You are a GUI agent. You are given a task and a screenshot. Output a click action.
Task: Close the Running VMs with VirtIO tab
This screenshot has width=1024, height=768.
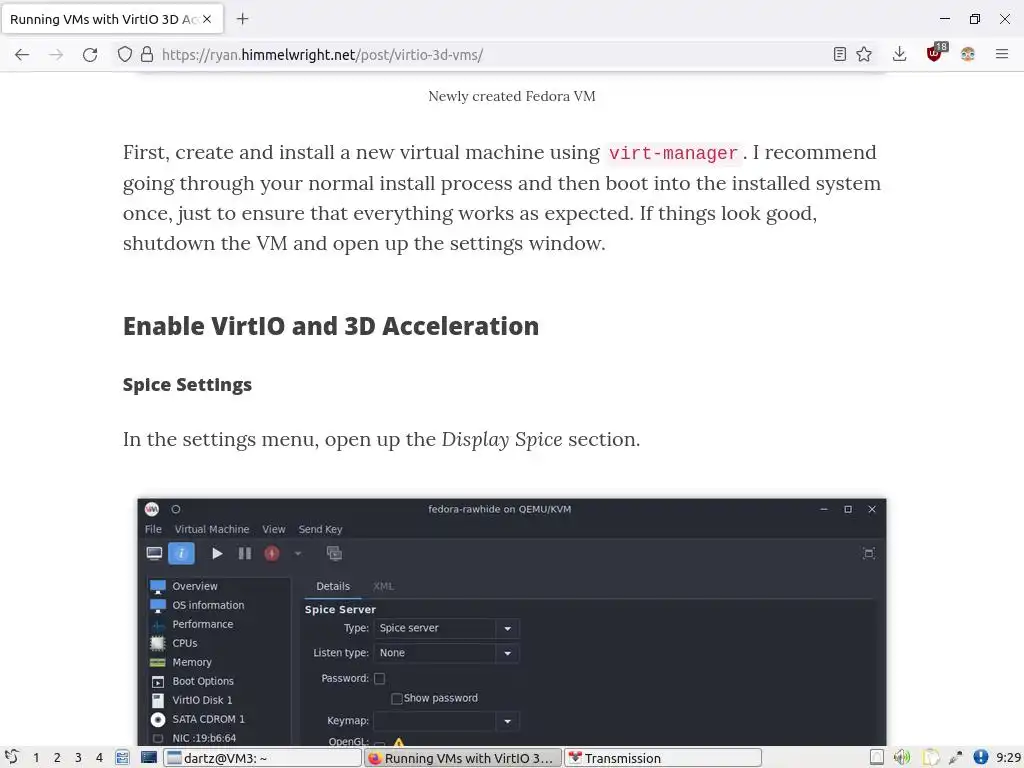point(207,19)
